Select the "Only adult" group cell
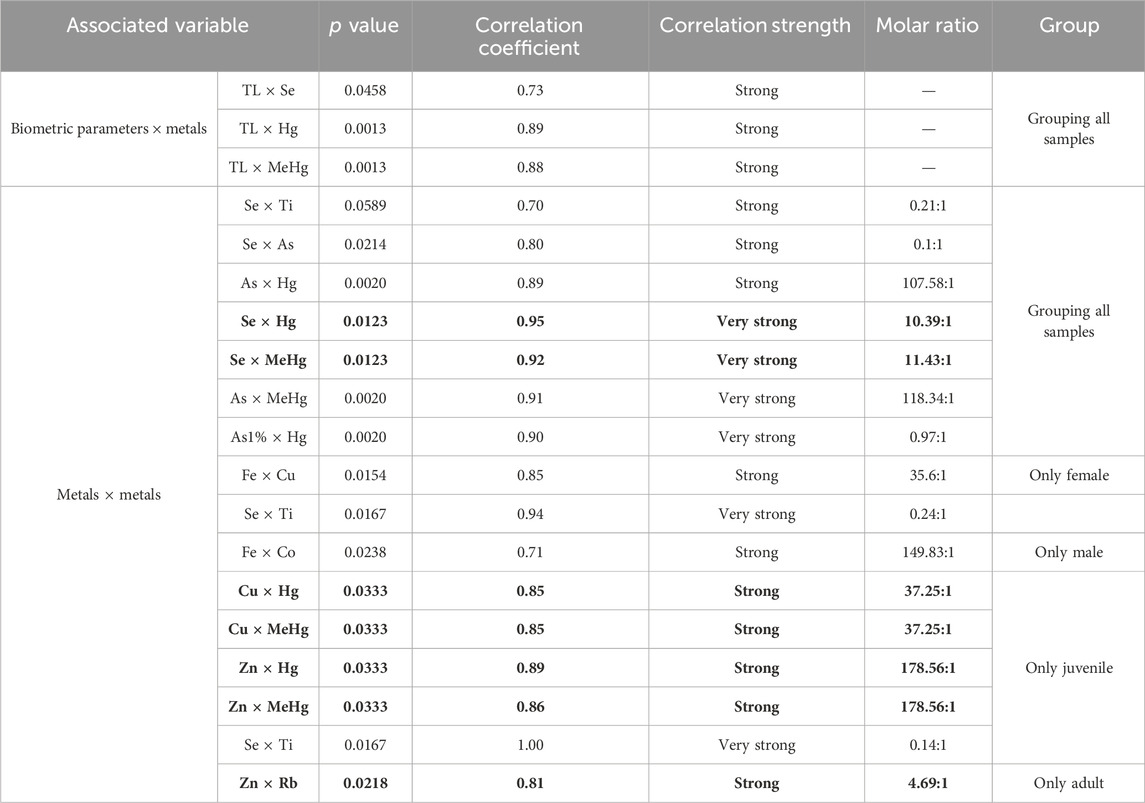 [1068, 784]
